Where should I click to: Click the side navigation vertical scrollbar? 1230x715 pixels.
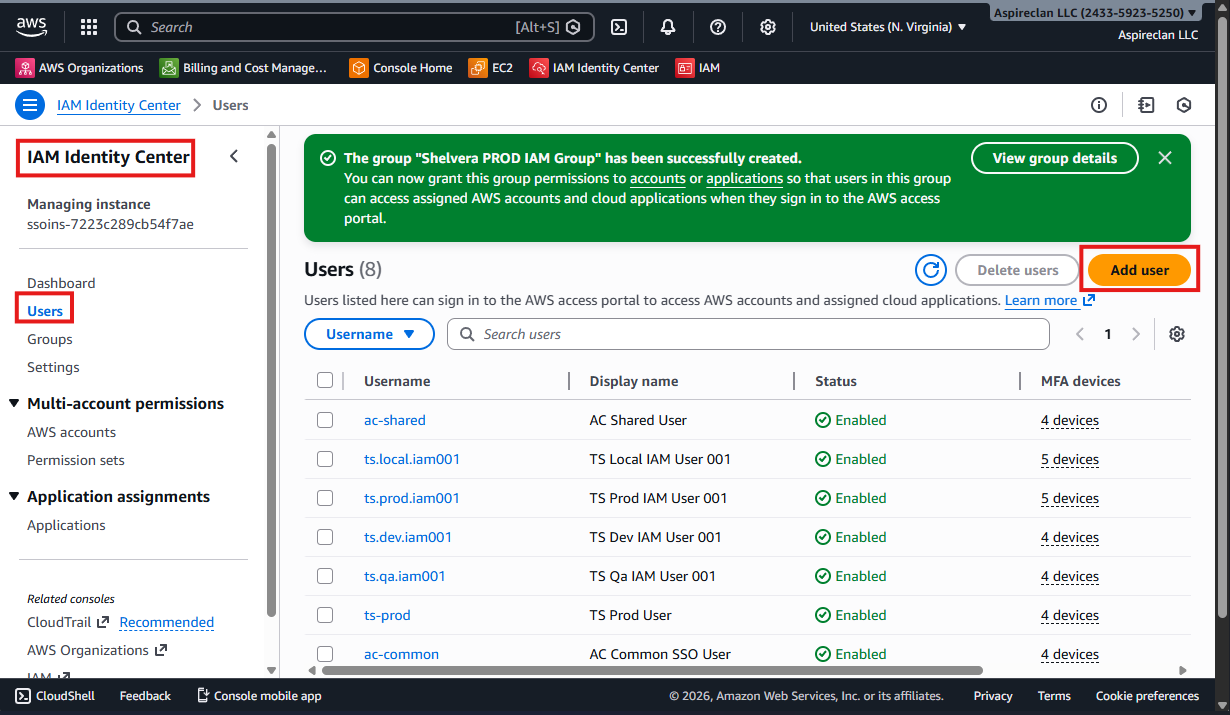click(x=272, y=380)
